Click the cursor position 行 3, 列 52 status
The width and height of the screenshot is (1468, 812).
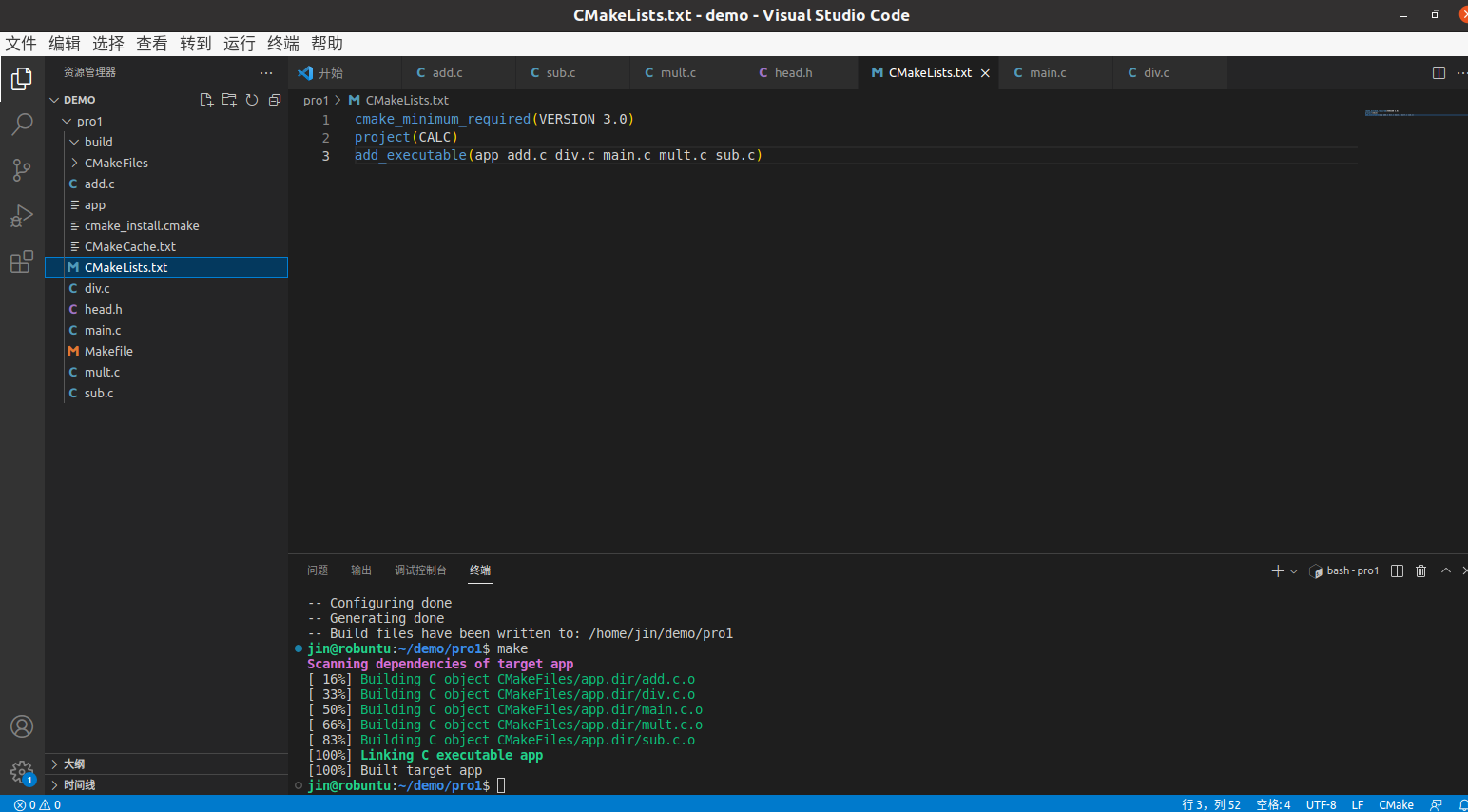tap(1211, 804)
